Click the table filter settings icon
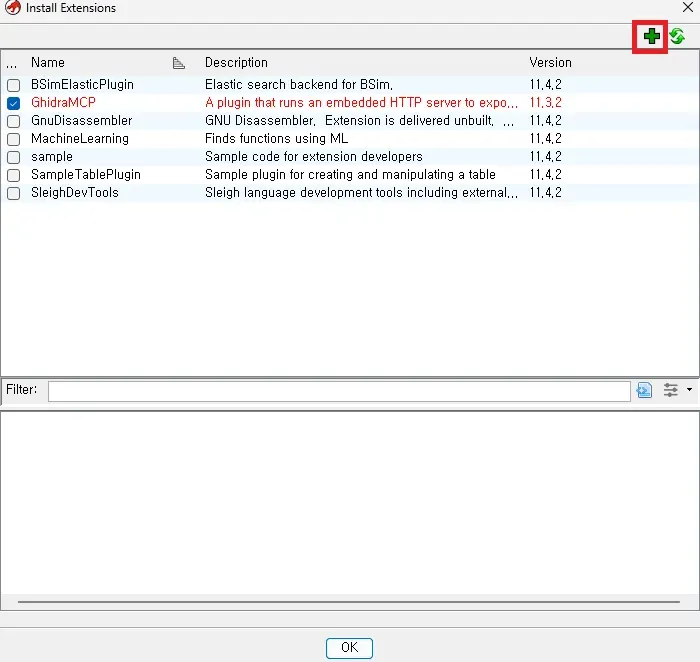700x662 pixels. click(x=671, y=390)
